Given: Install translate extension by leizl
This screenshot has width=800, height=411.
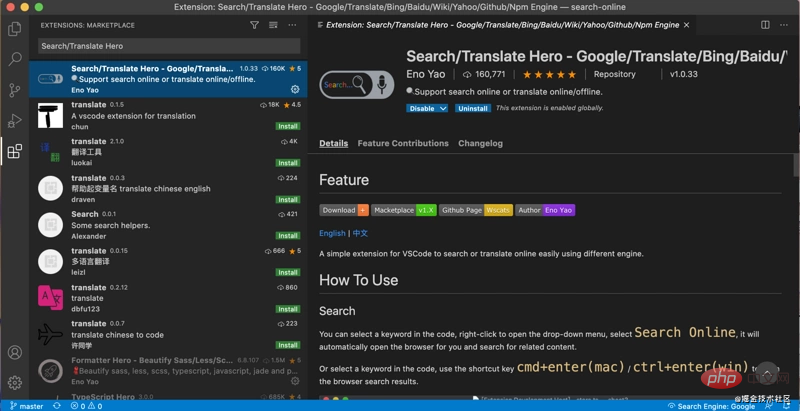Looking at the screenshot, I should (x=288, y=272).
